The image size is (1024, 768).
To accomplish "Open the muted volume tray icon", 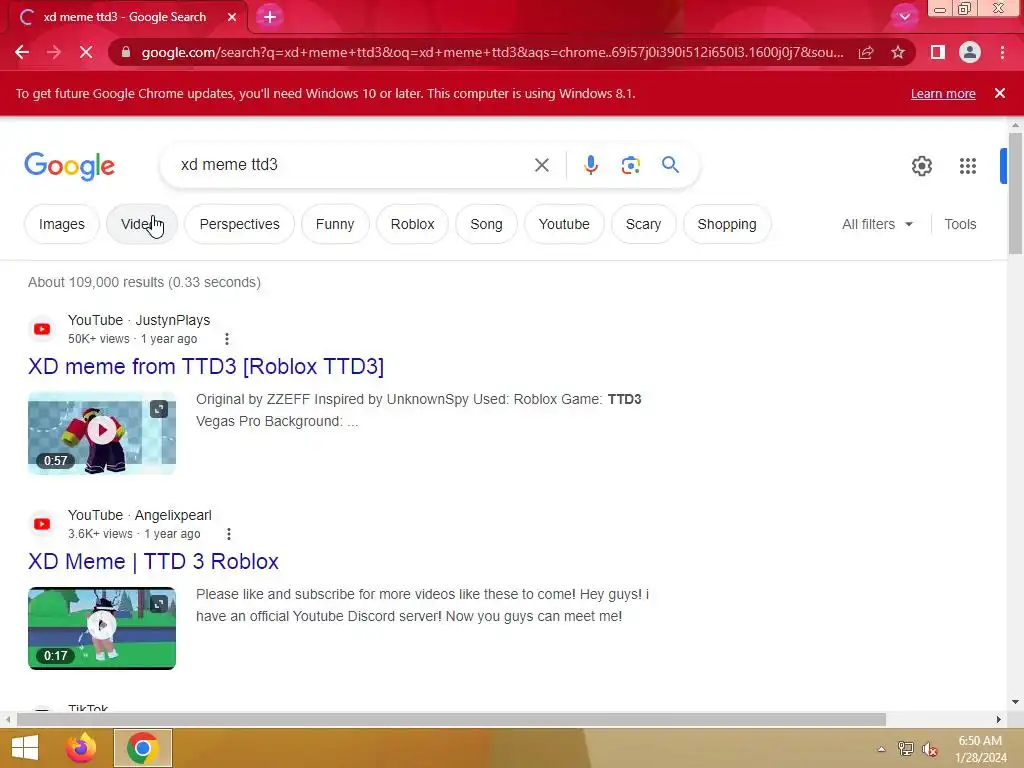I will pos(929,749).
